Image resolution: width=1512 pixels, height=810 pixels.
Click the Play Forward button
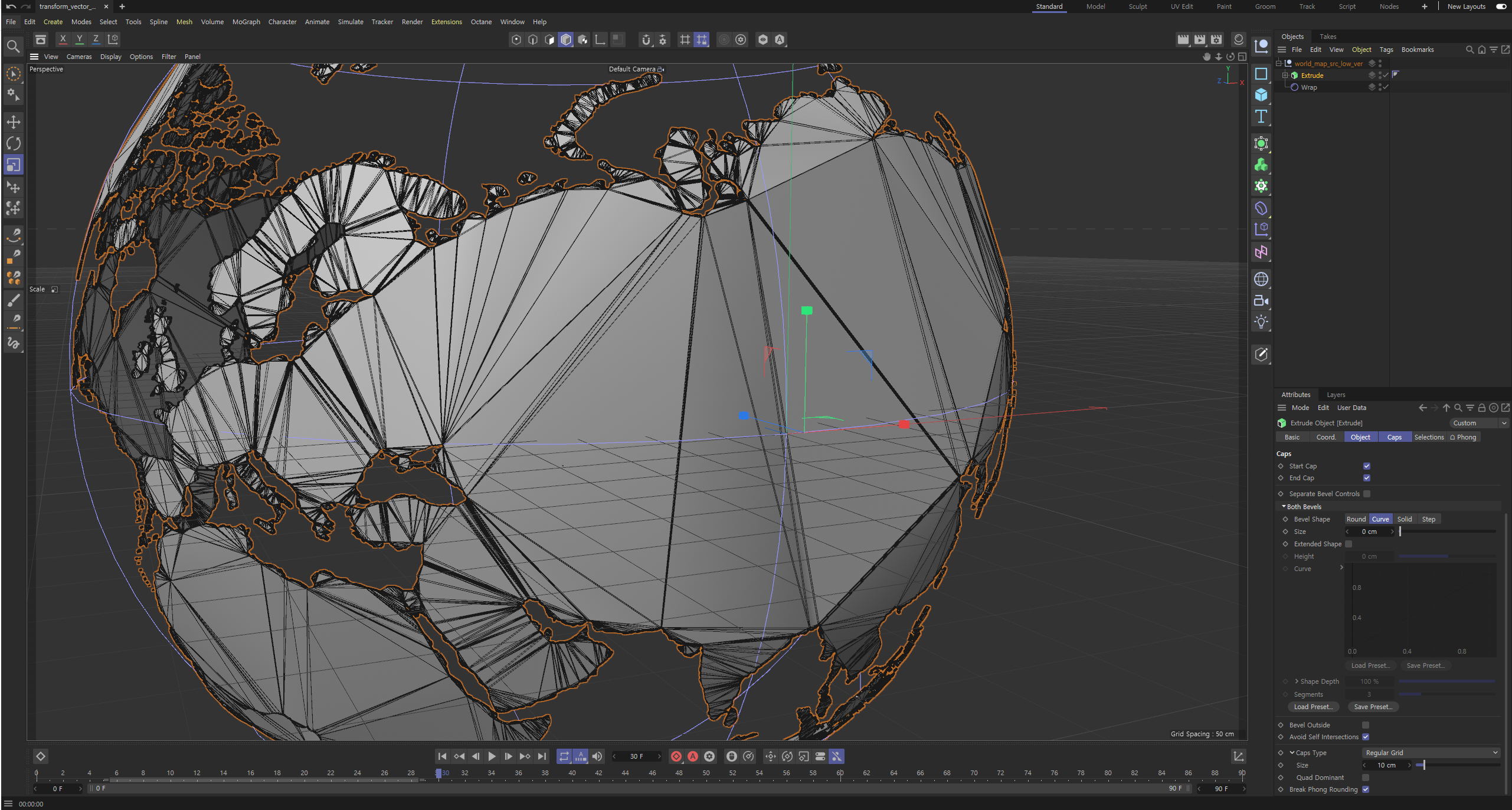[492, 756]
